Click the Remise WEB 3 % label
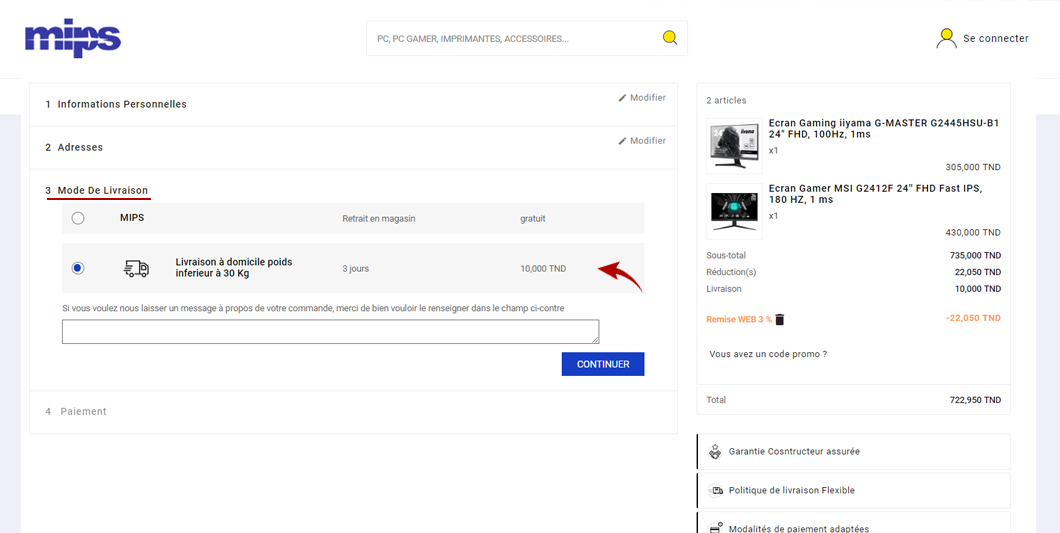Viewport: 1060px width, 533px height. [x=739, y=319]
